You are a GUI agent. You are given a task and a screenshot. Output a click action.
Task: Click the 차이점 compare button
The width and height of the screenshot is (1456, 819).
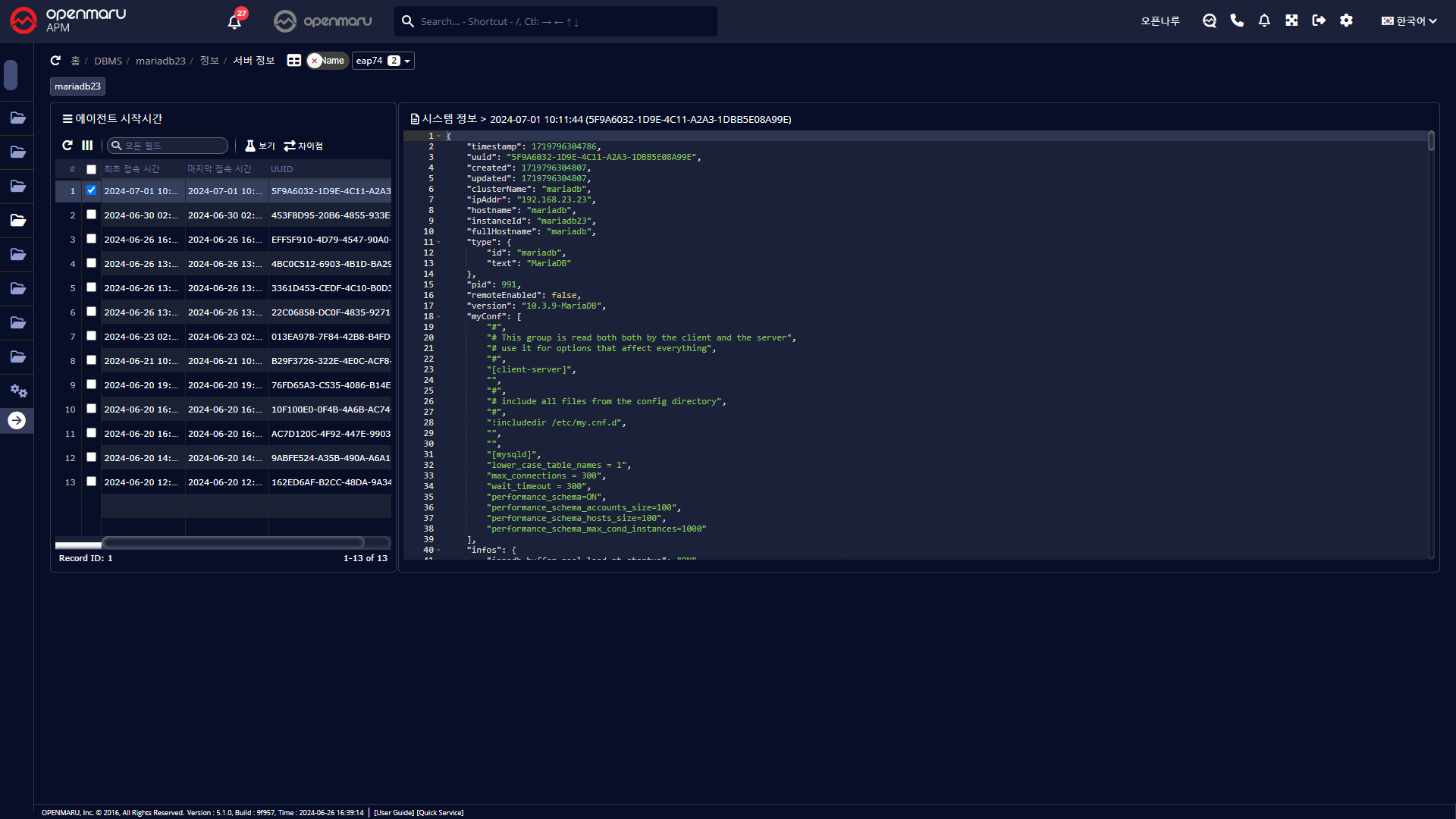[303, 146]
